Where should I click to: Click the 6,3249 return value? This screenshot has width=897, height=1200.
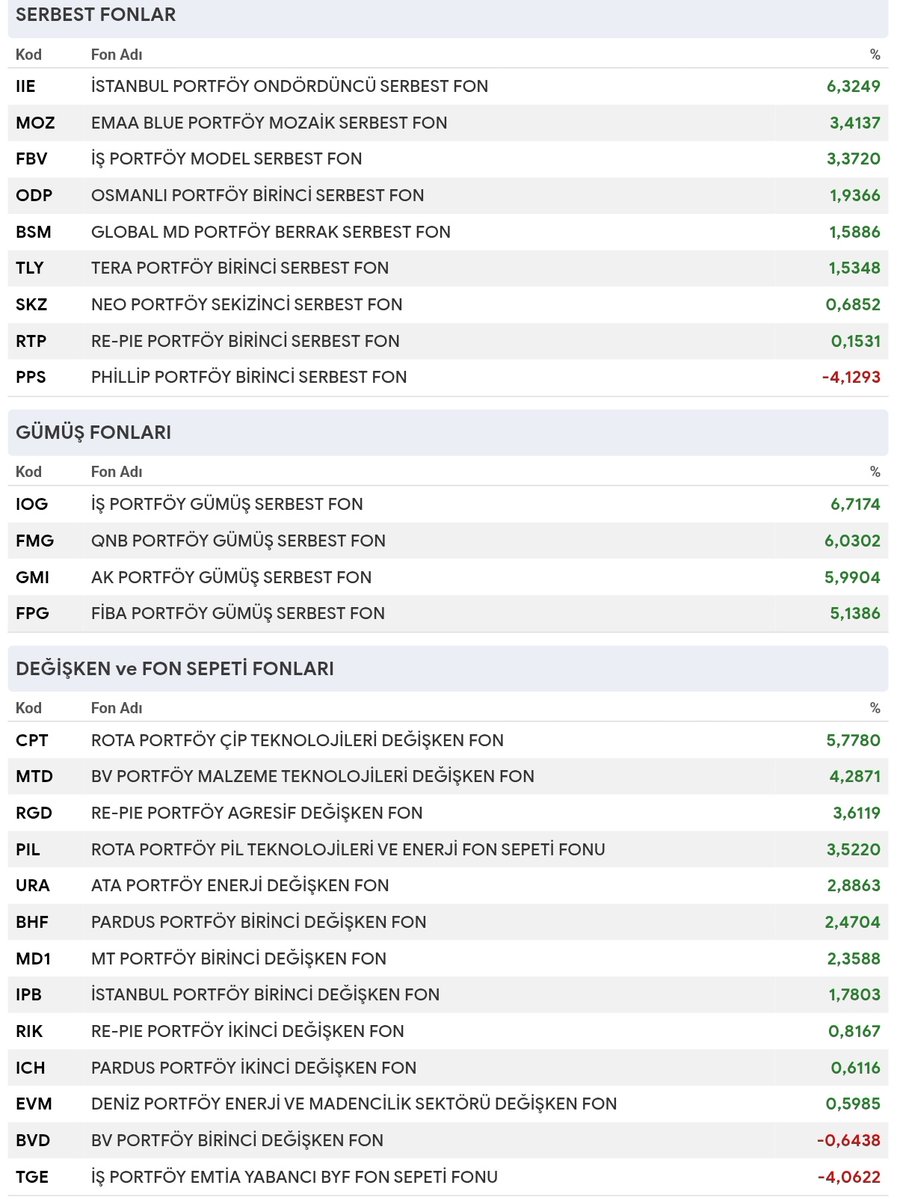point(853,86)
